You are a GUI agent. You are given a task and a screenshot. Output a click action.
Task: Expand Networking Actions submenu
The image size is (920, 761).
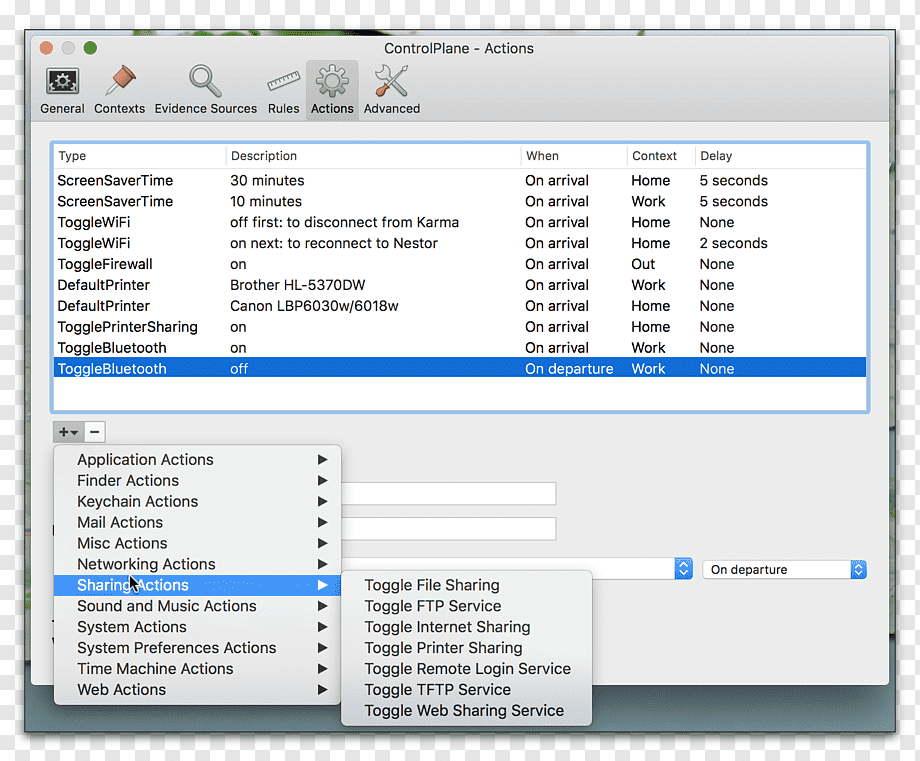197,564
